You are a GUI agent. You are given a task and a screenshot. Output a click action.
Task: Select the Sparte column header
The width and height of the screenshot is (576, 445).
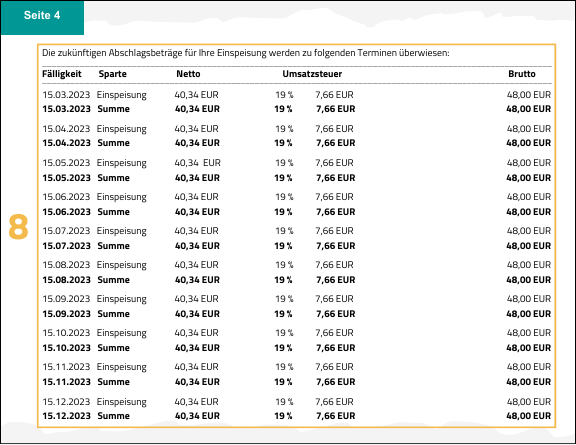click(x=112, y=74)
